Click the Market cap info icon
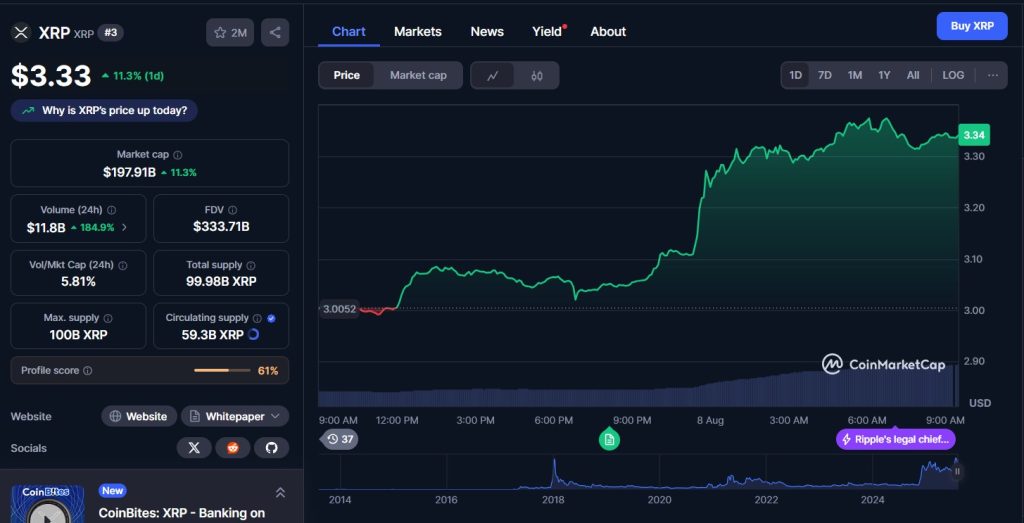The height and width of the screenshot is (523, 1024). [x=178, y=155]
